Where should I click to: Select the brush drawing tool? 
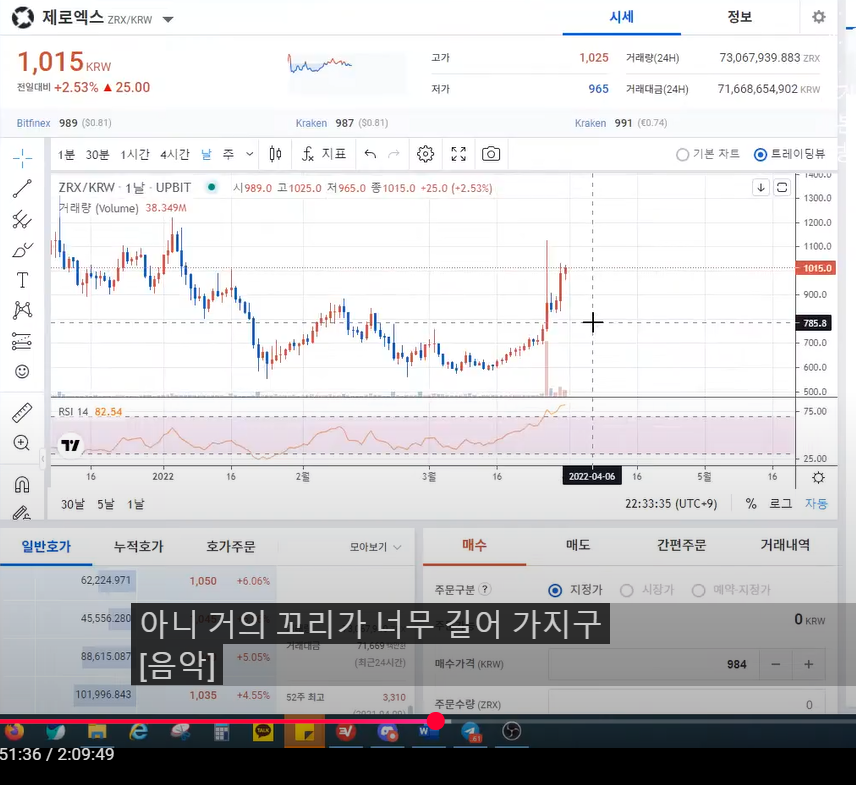pos(22,250)
